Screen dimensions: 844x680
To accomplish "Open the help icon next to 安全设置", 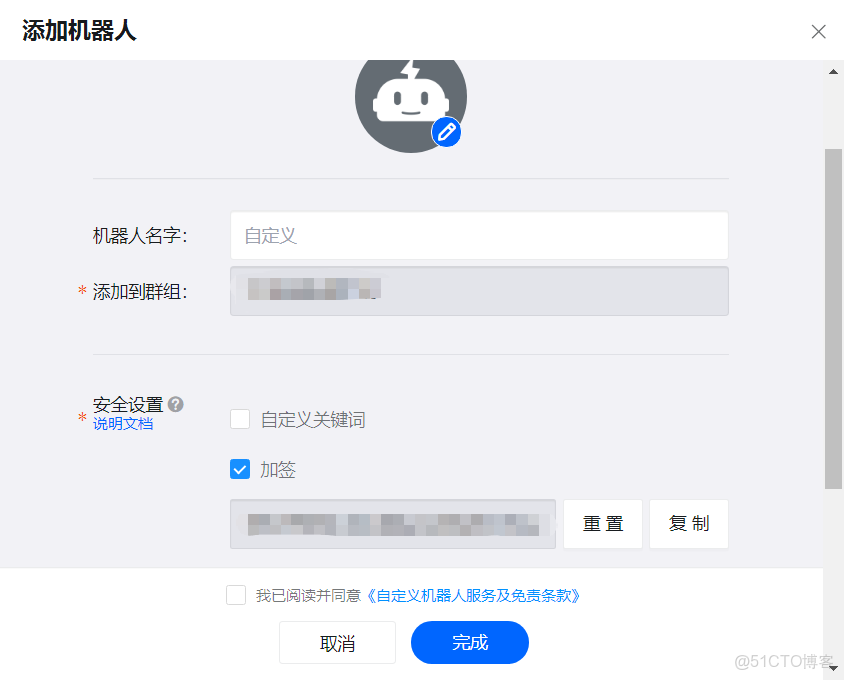I will click(x=175, y=404).
